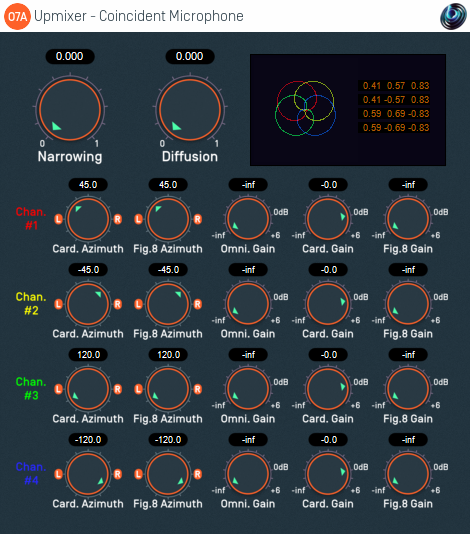Click Chan. #3 Fig.8 Azimuth R marker
Screen dimensions: 470x534
click(198, 389)
